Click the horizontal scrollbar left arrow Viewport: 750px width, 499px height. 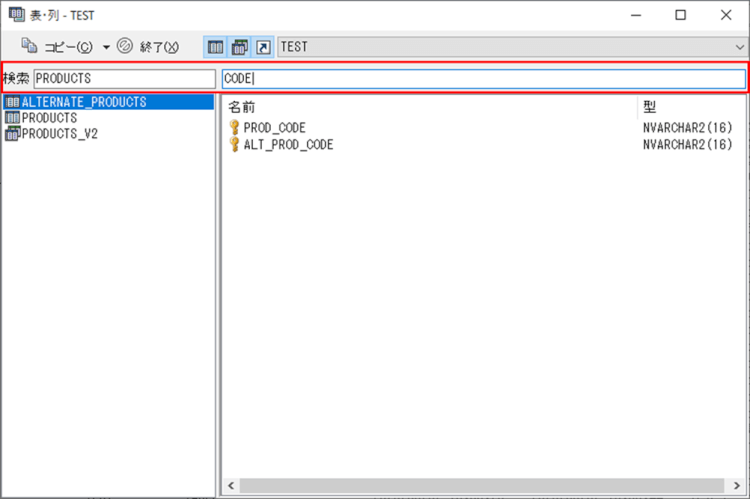click(231, 486)
